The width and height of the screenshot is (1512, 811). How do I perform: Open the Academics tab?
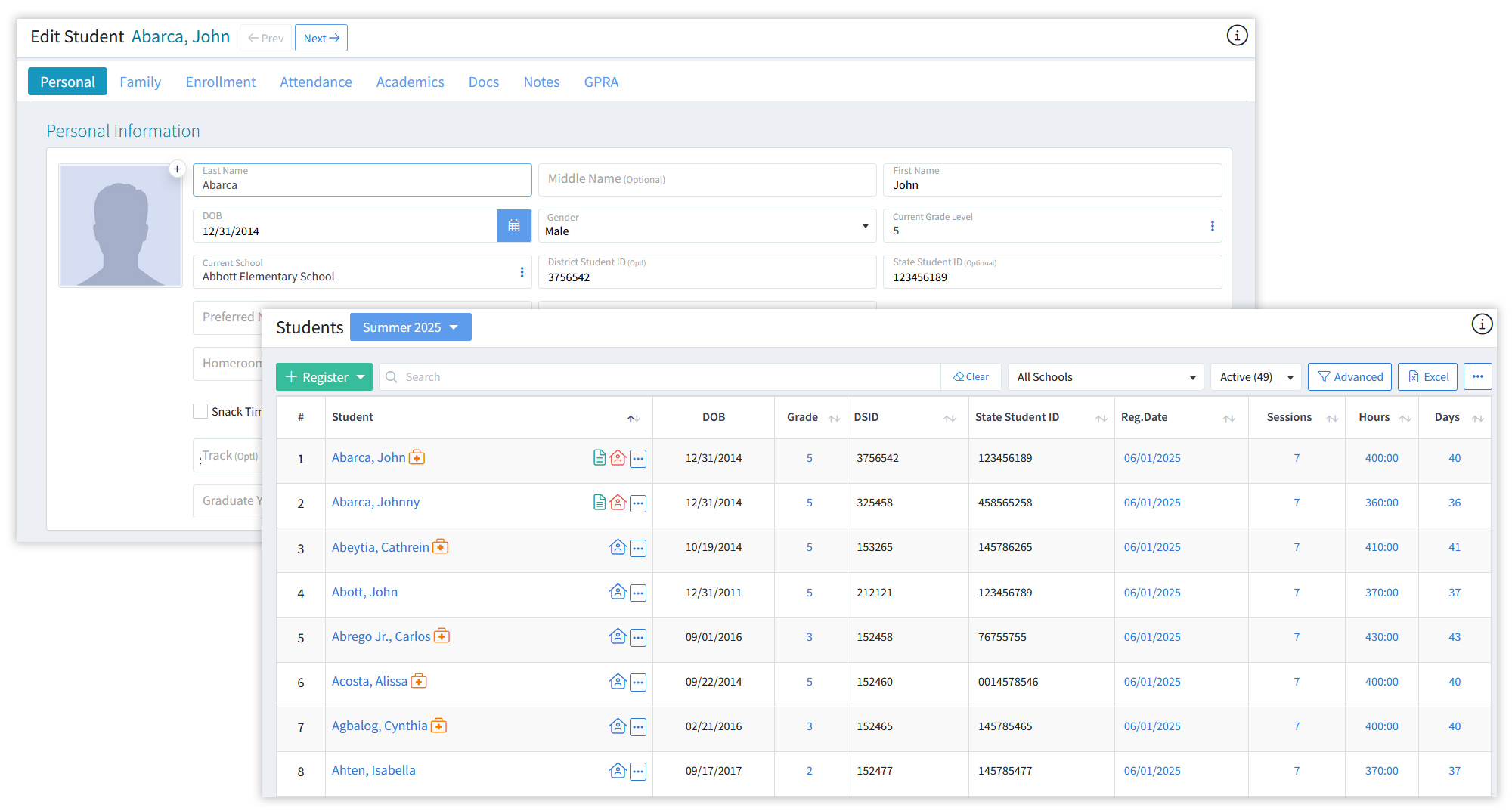410,82
